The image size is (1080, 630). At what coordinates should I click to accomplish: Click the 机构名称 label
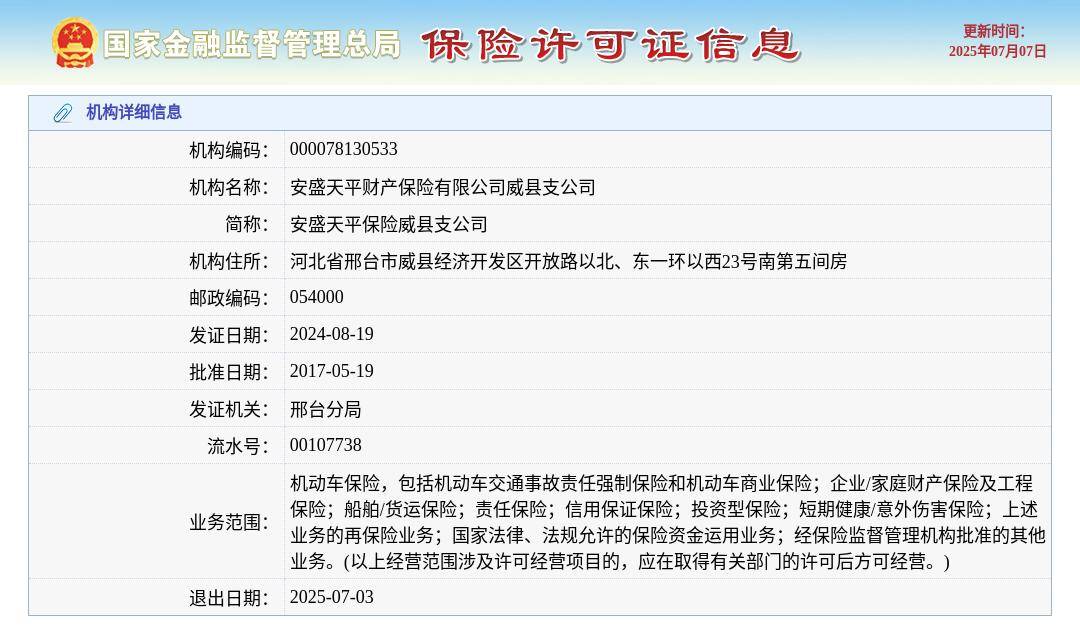229,187
